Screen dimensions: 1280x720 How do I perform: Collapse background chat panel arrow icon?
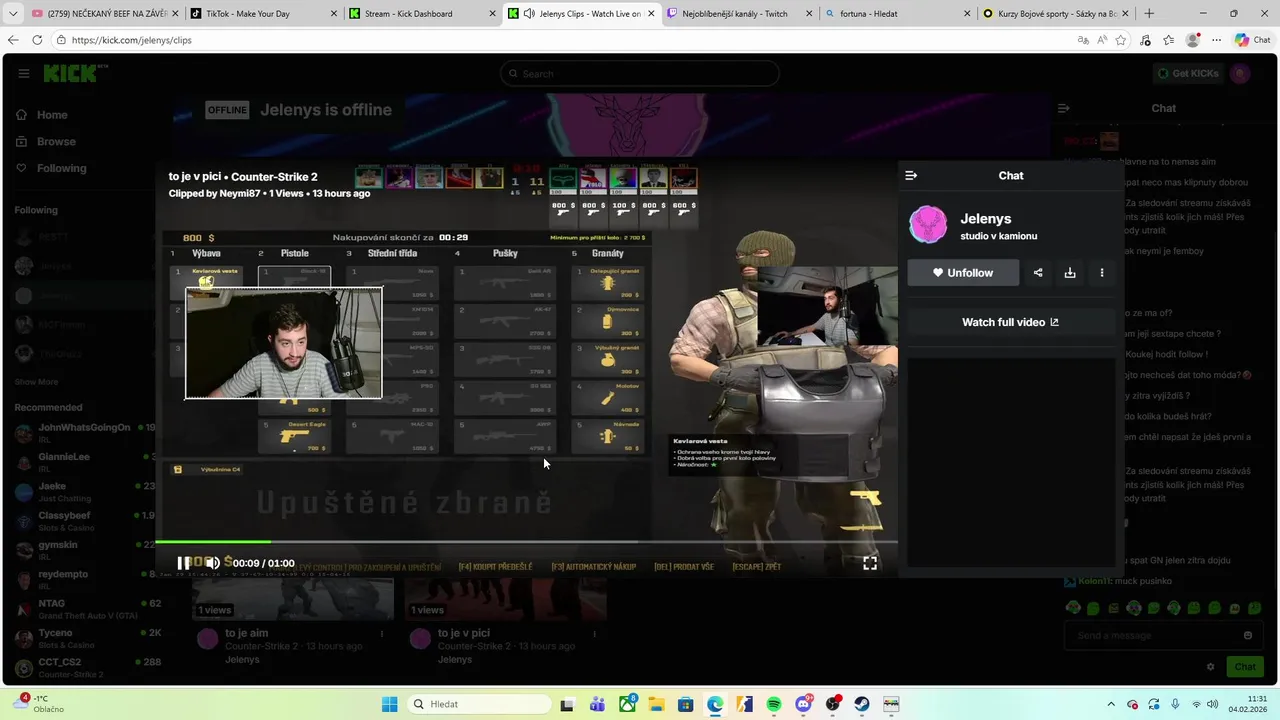[1064, 108]
